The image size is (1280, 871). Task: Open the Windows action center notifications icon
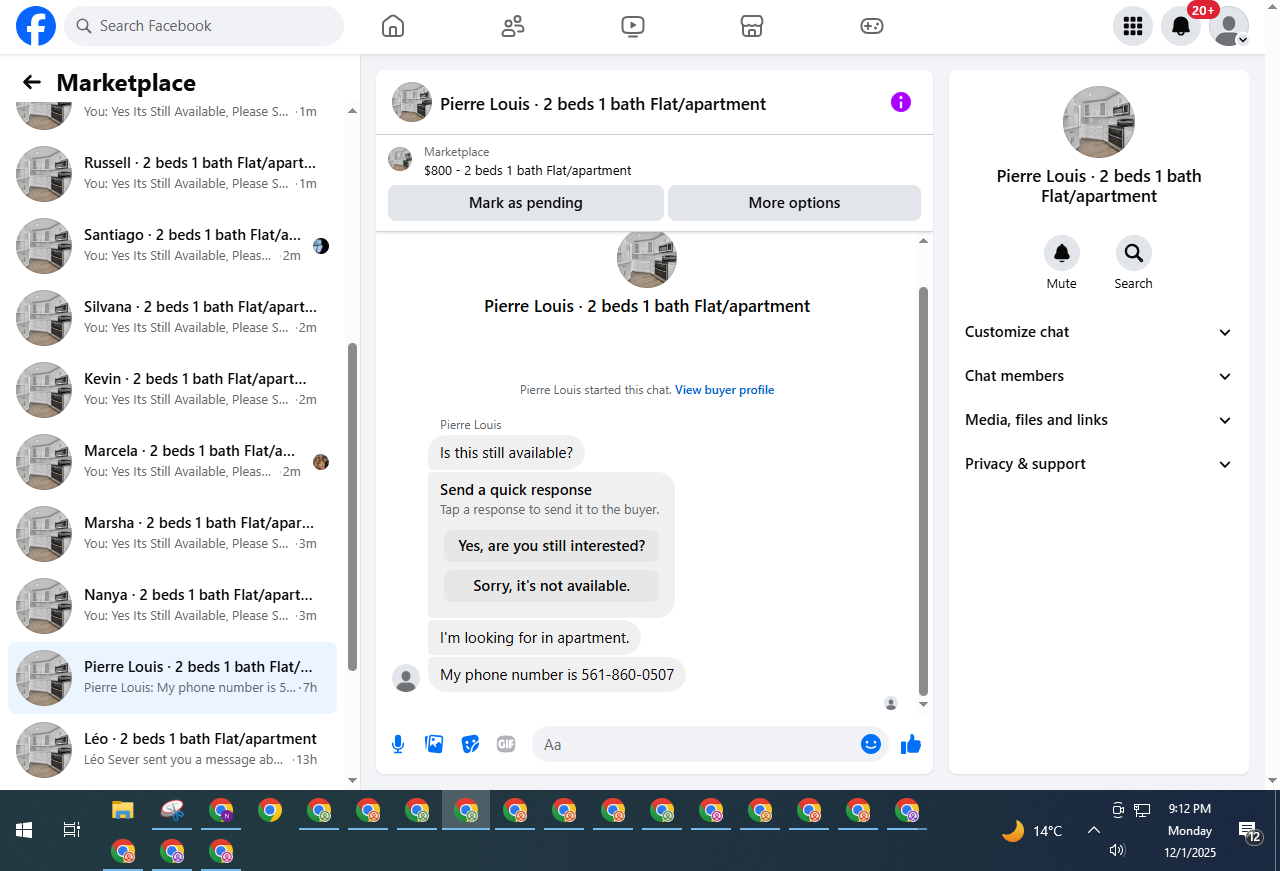pyautogui.click(x=1250, y=831)
